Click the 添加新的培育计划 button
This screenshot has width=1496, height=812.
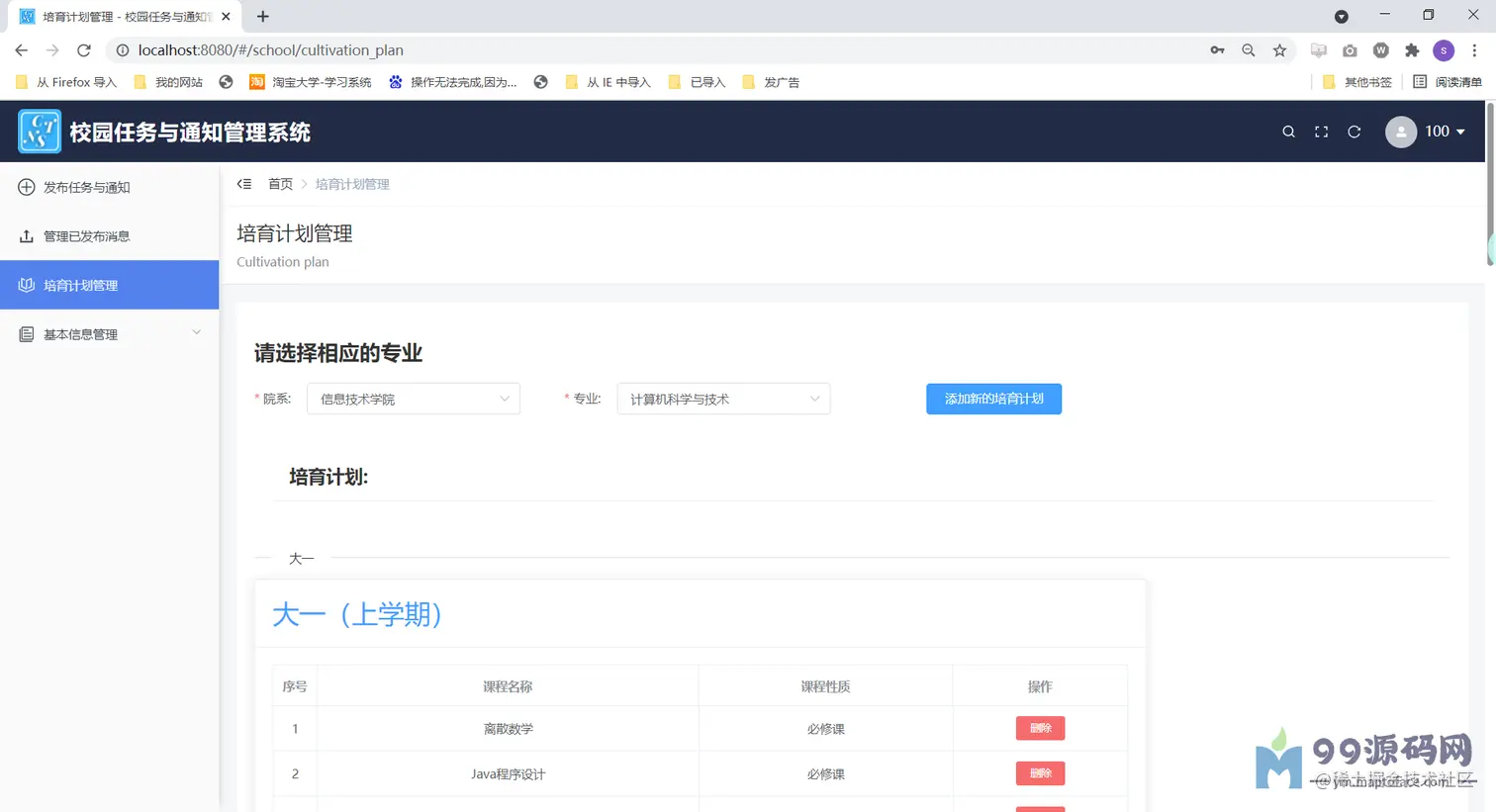(993, 399)
